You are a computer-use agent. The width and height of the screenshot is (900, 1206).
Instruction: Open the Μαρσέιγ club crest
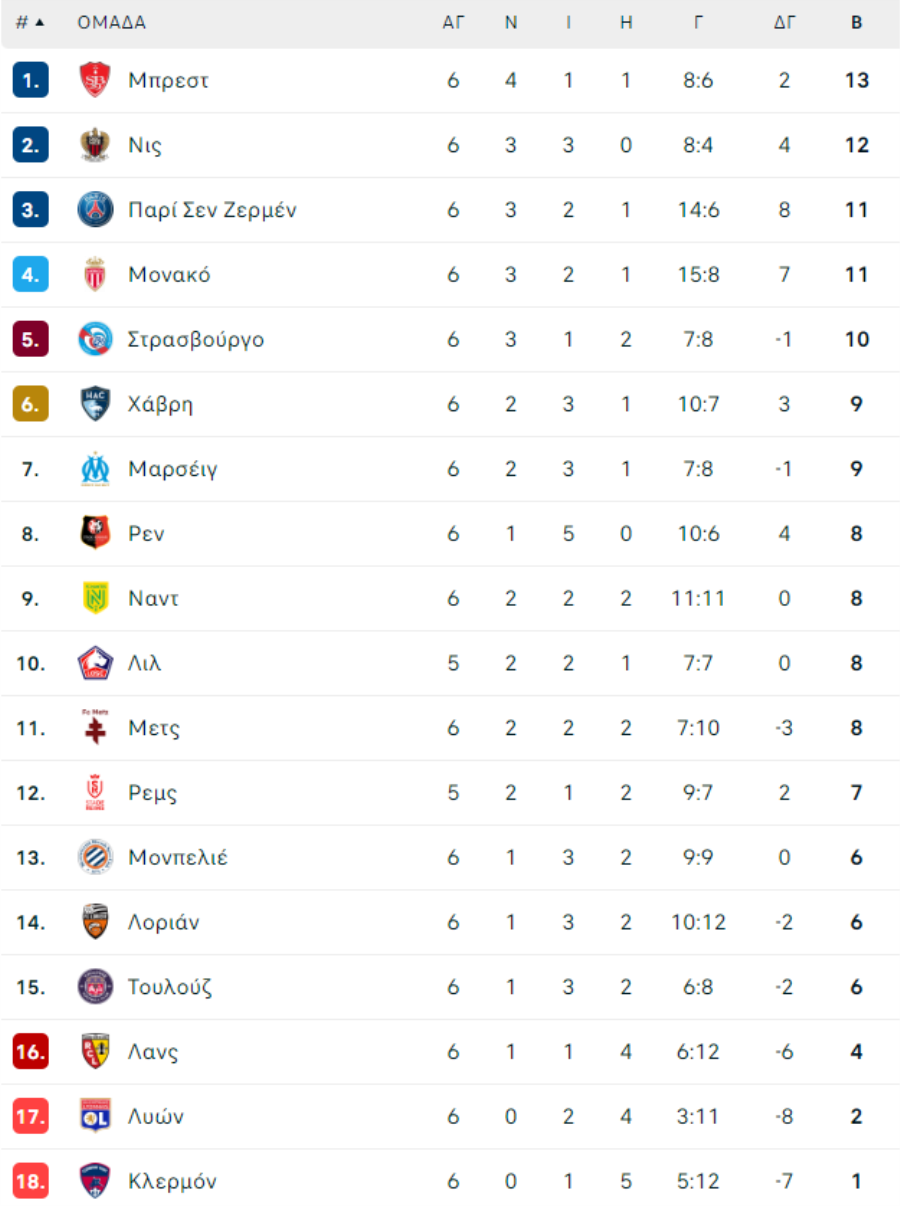pyautogui.click(x=95, y=469)
